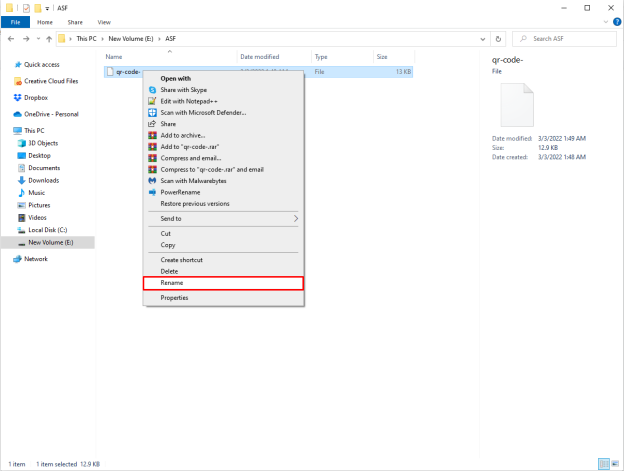
Task: Go forward using the forward arrow
Action: 26,39
